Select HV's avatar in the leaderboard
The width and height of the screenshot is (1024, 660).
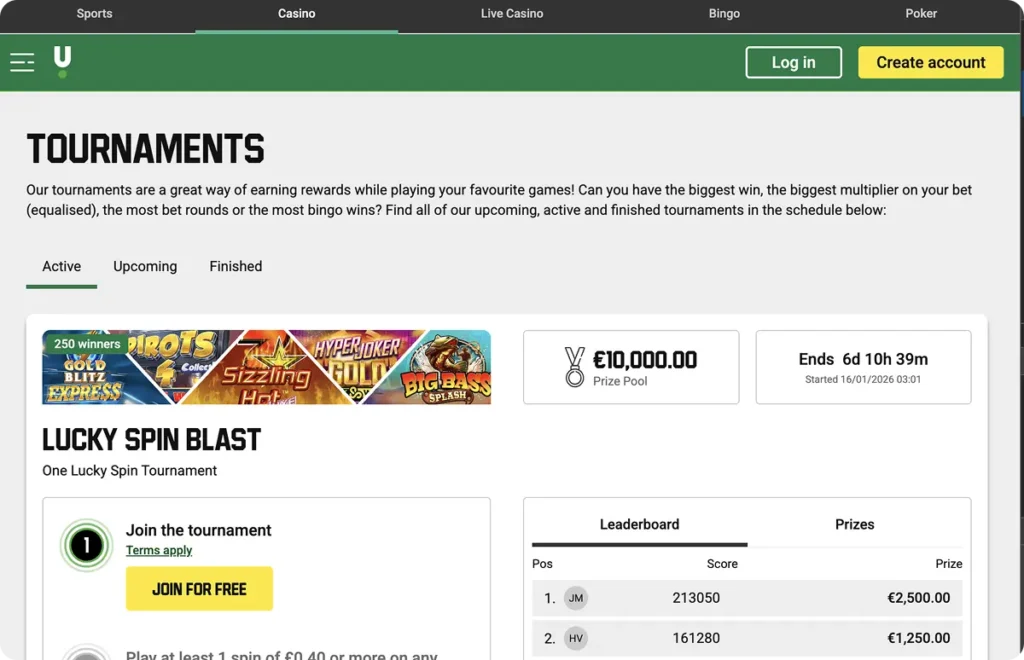(x=575, y=637)
